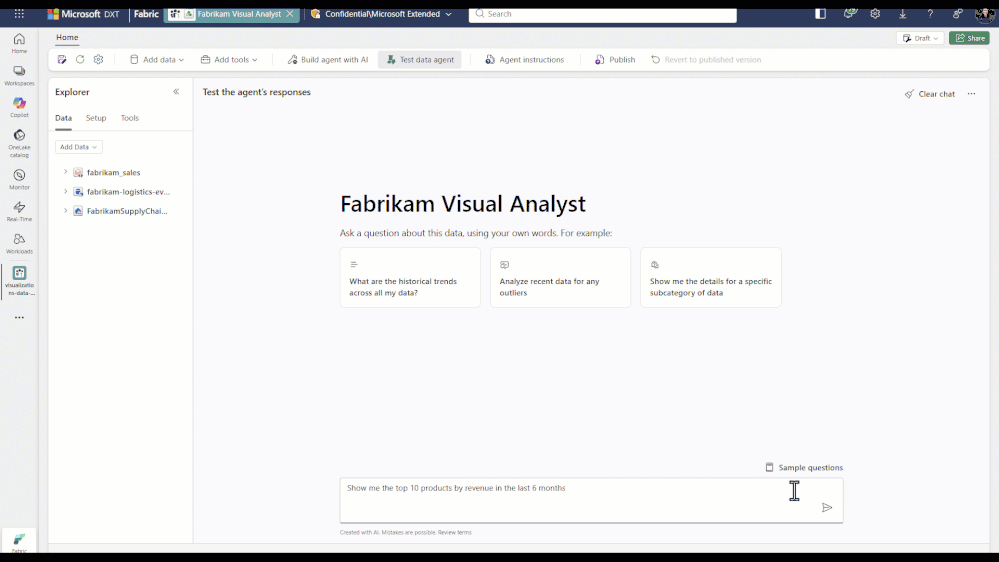The image size is (999, 562).
Task: Click the new chat edit icon in toolbar
Action: 62,59
